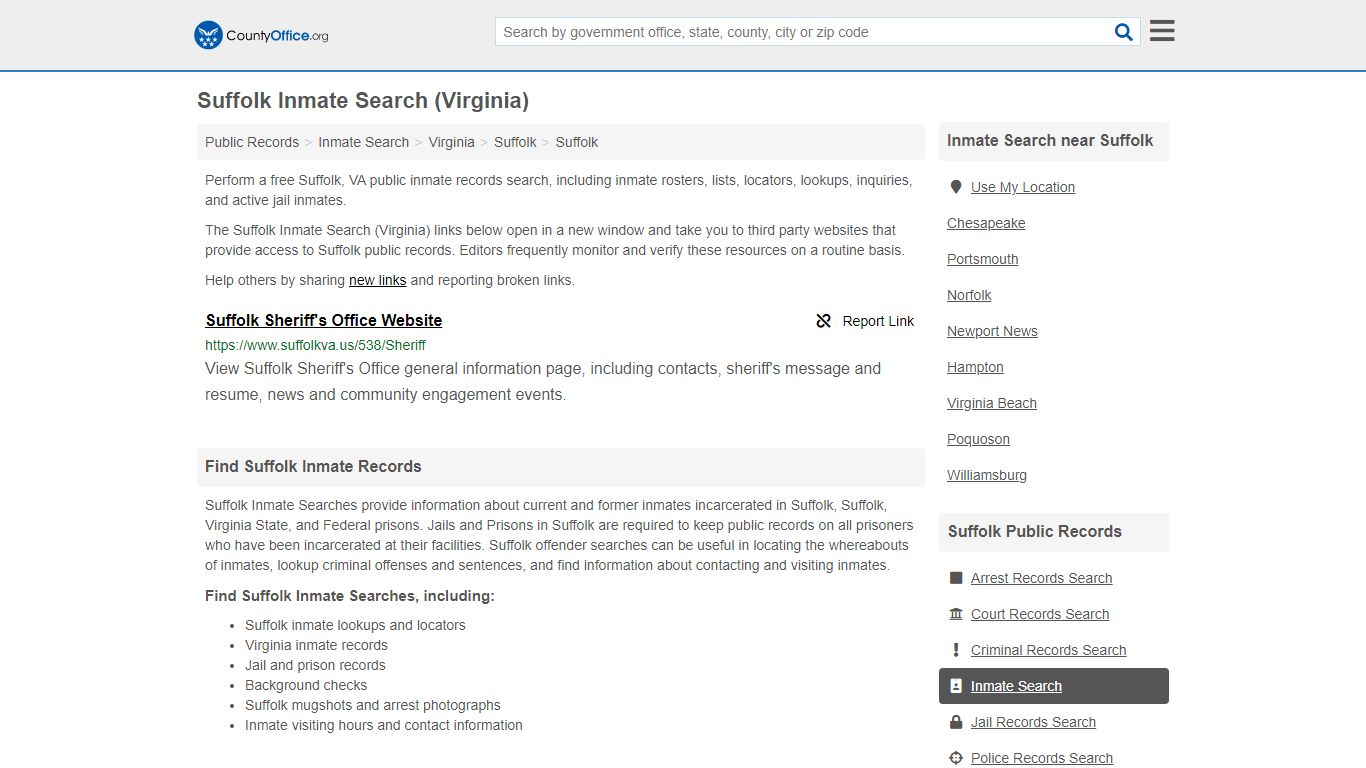Open Court Records Search link

point(1040,614)
